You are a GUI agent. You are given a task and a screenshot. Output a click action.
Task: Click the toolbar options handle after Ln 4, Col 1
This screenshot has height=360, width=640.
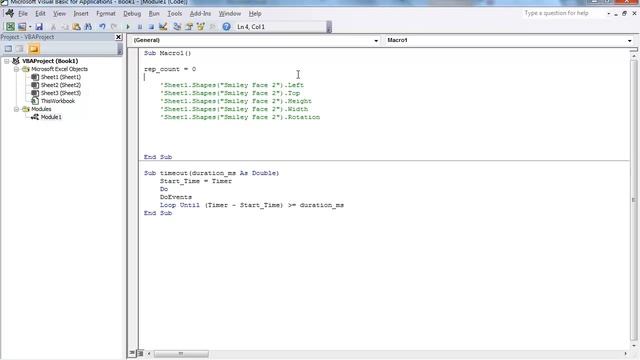[x=329, y=27]
